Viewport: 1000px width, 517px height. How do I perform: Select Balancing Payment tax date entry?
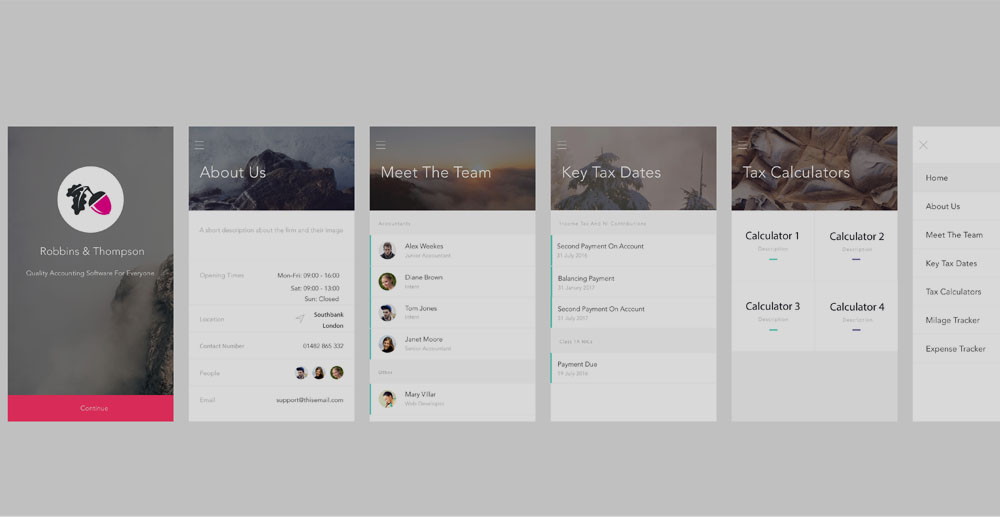click(x=632, y=282)
